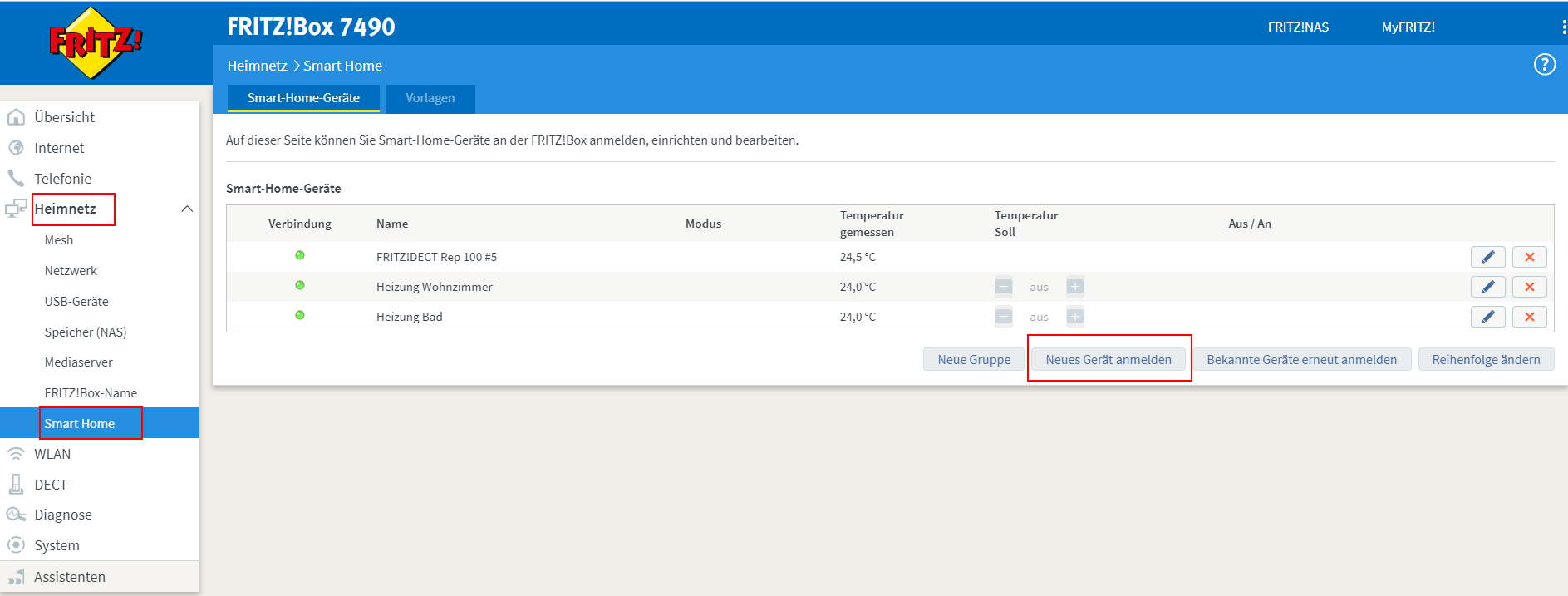Click the Verbindung column header
Screen dimensions: 1568x596
click(300, 224)
